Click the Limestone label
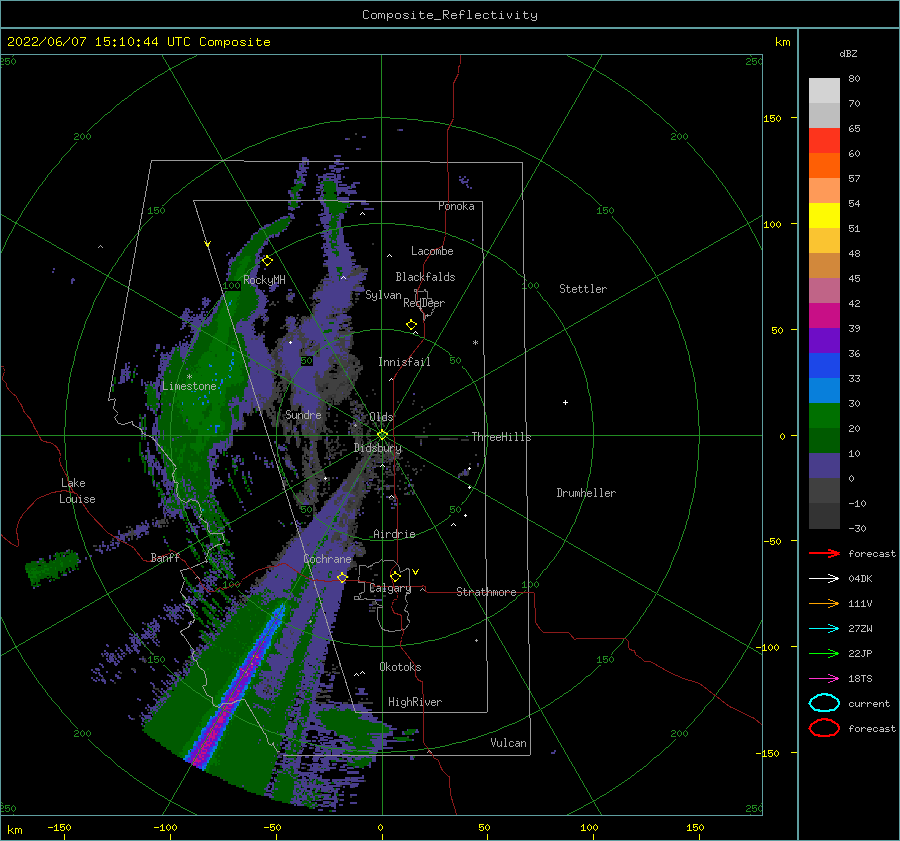The height and width of the screenshot is (841, 900). 189,386
